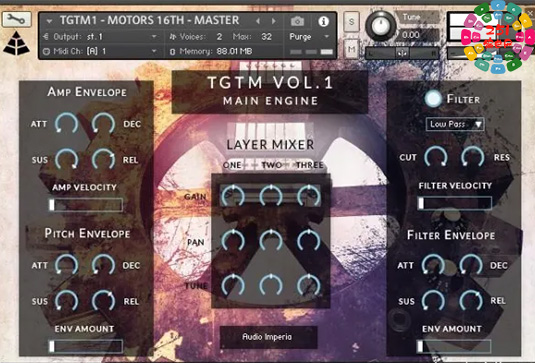Click the Filter Envelope ATT knob
Screen dimensions: 535x363
pos(433,264)
